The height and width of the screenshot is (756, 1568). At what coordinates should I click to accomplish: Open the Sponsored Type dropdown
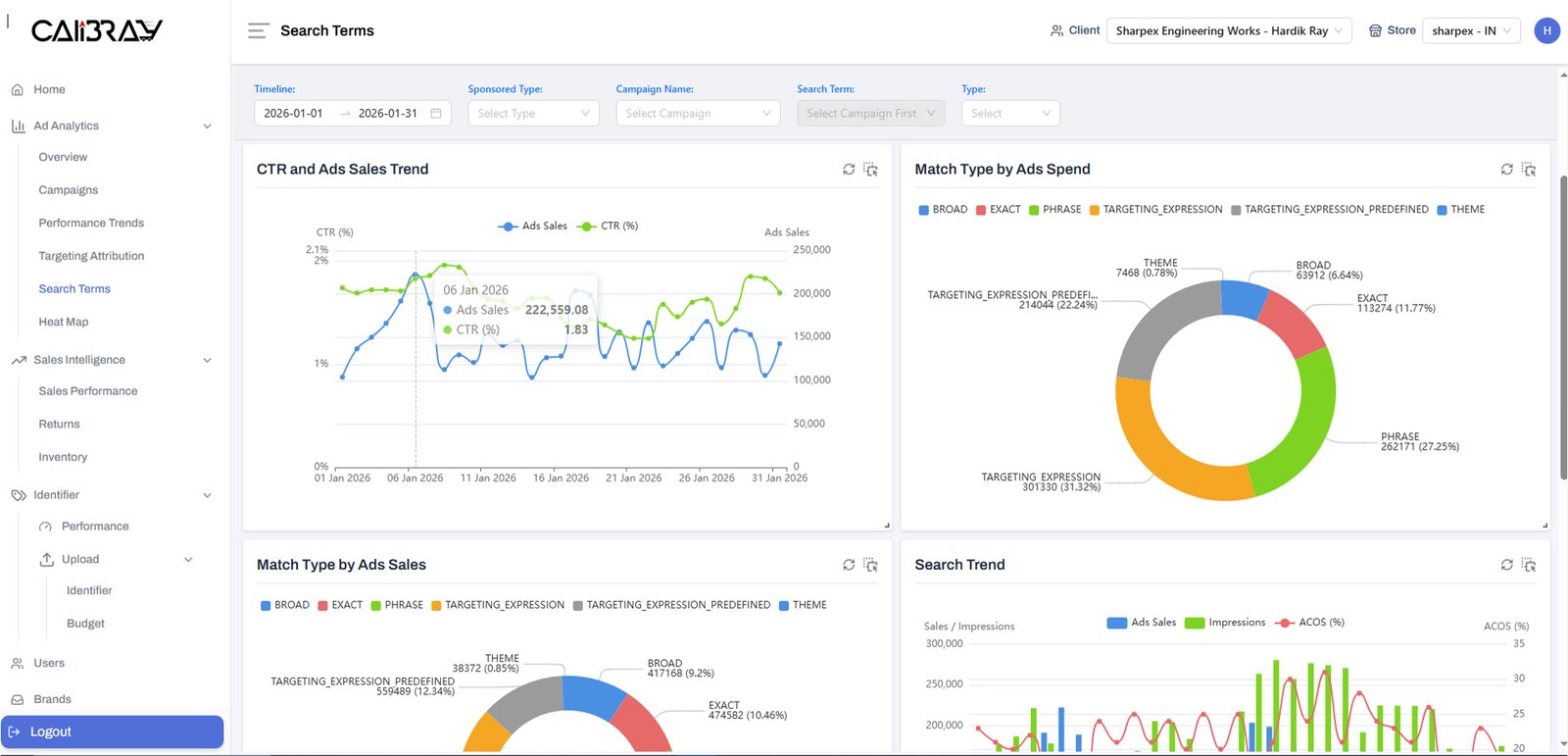(533, 114)
